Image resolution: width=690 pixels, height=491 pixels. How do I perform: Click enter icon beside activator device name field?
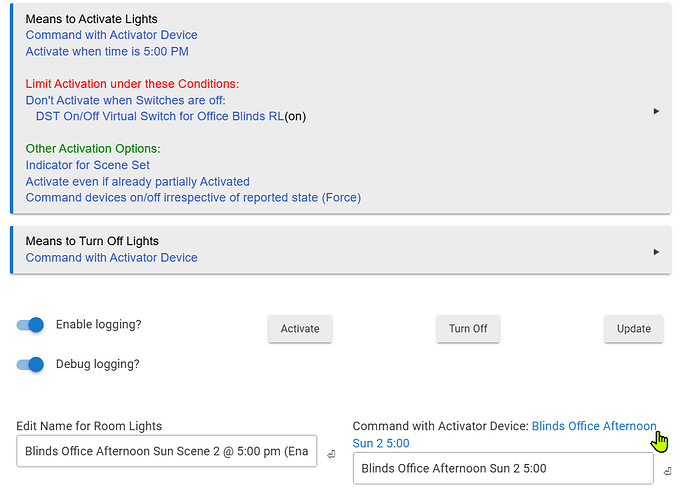(x=666, y=470)
